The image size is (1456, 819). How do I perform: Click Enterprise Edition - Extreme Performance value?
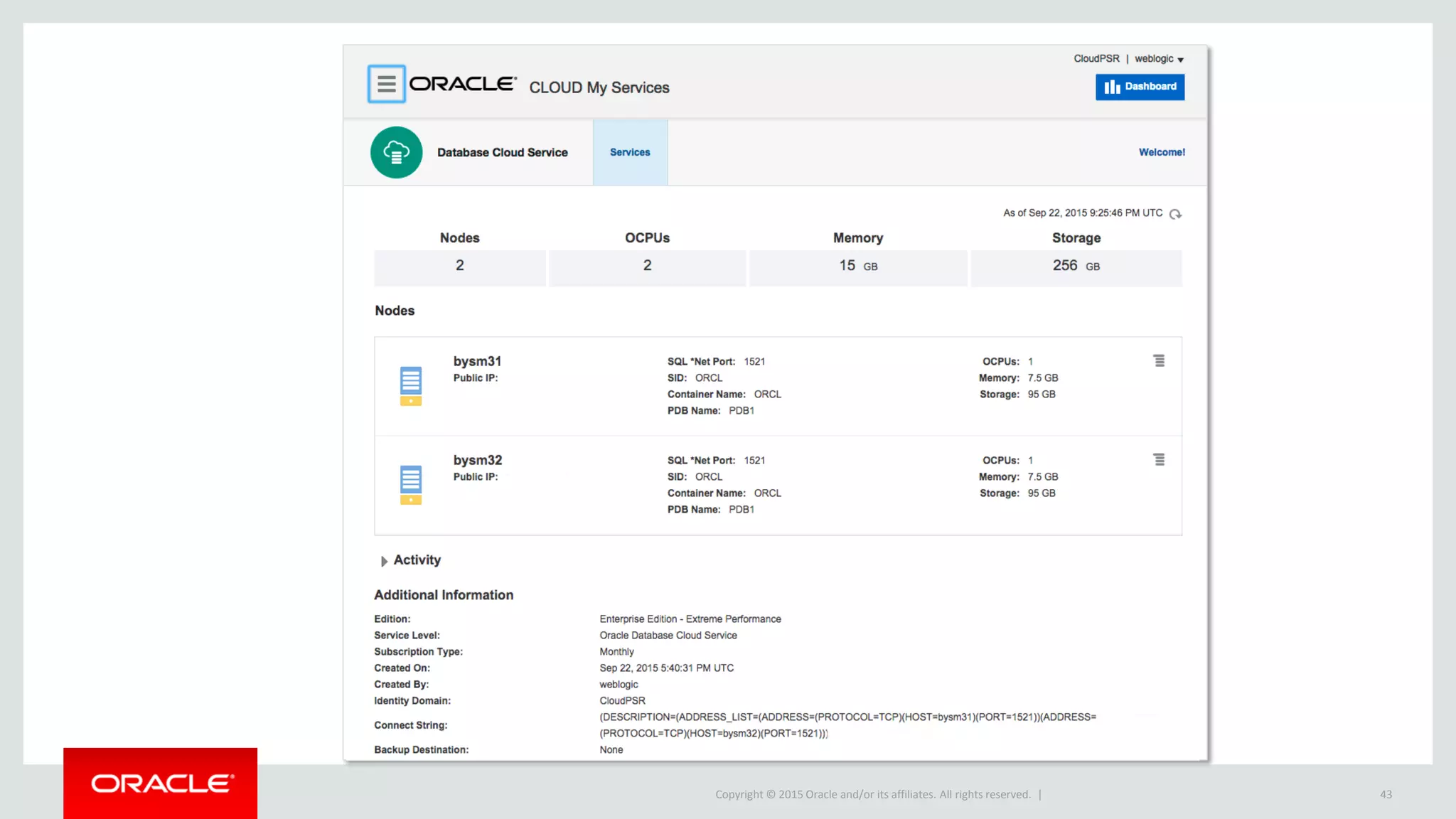(x=690, y=619)
